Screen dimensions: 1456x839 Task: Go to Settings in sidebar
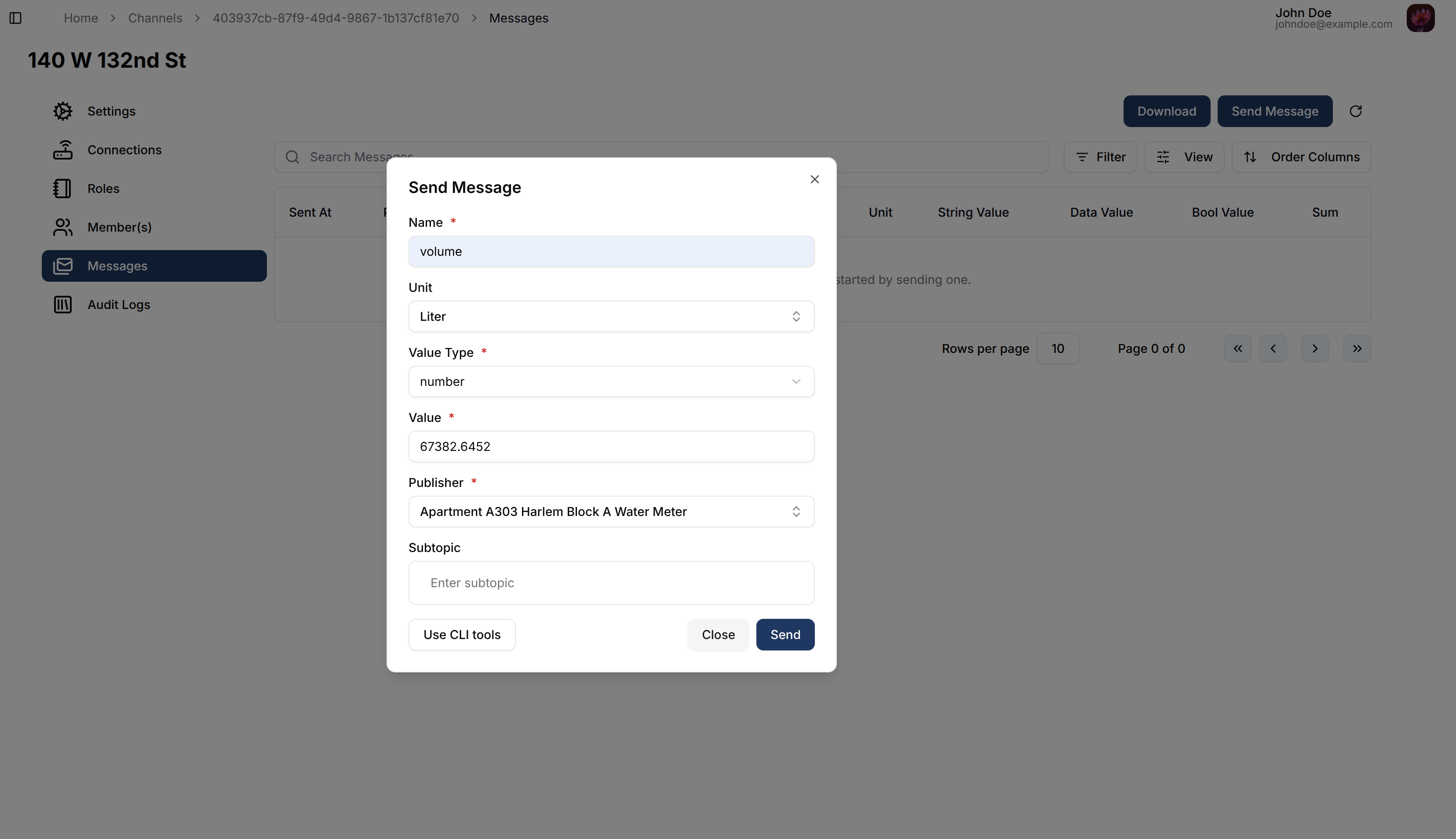click(x=154, y=111)
